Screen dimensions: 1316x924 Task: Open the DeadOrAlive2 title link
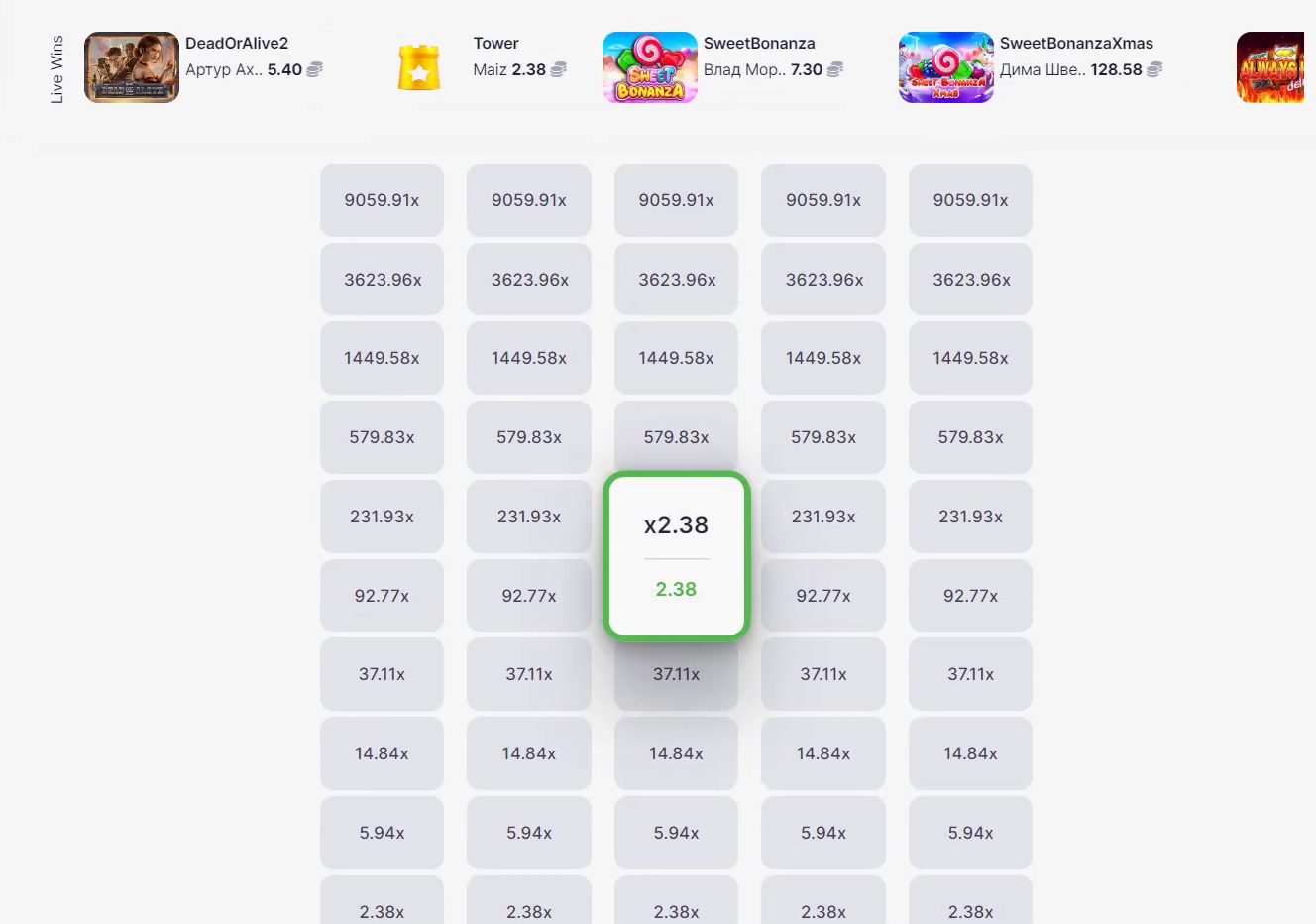(237, 44)
